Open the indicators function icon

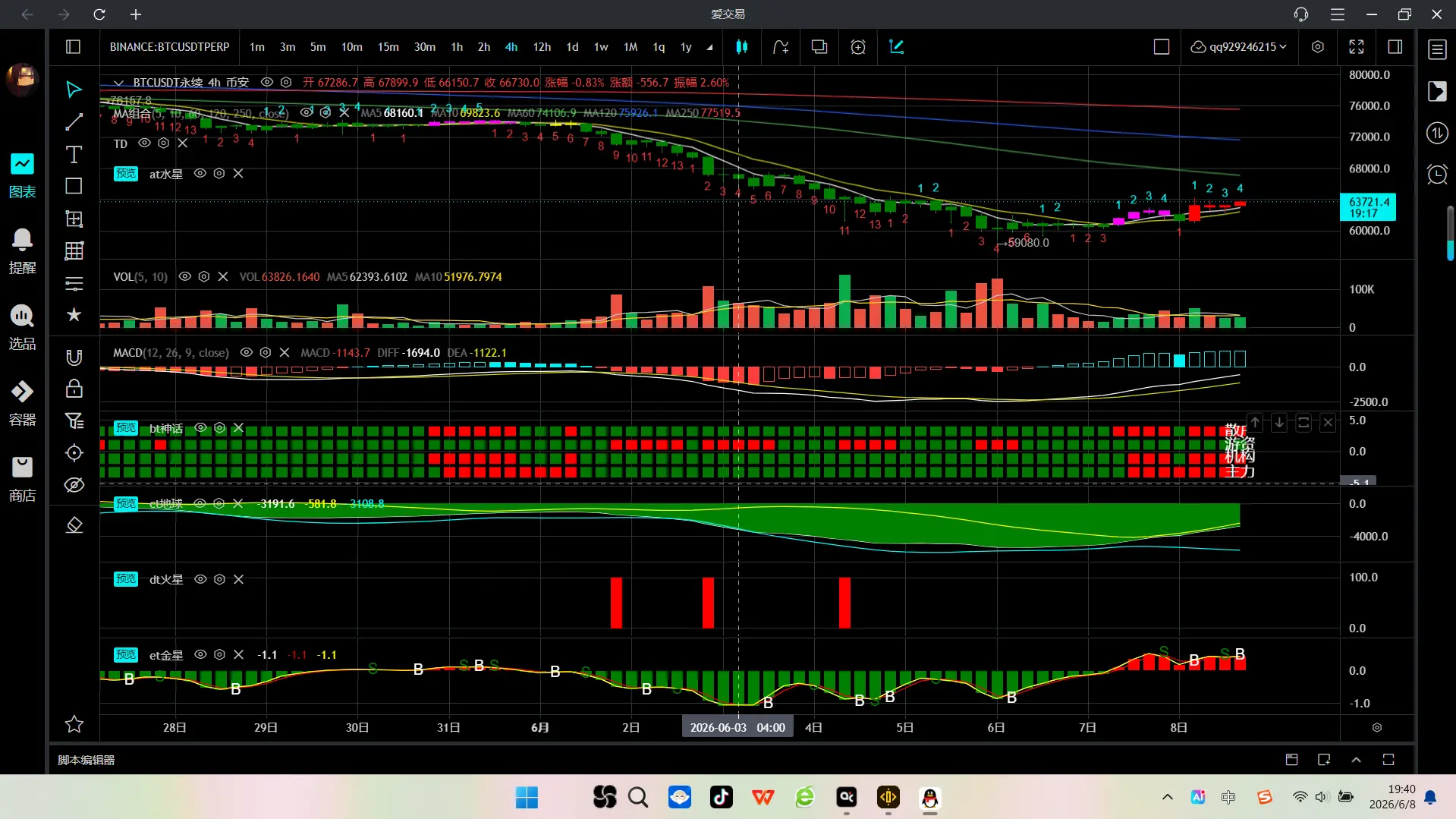tap(781, 47)
